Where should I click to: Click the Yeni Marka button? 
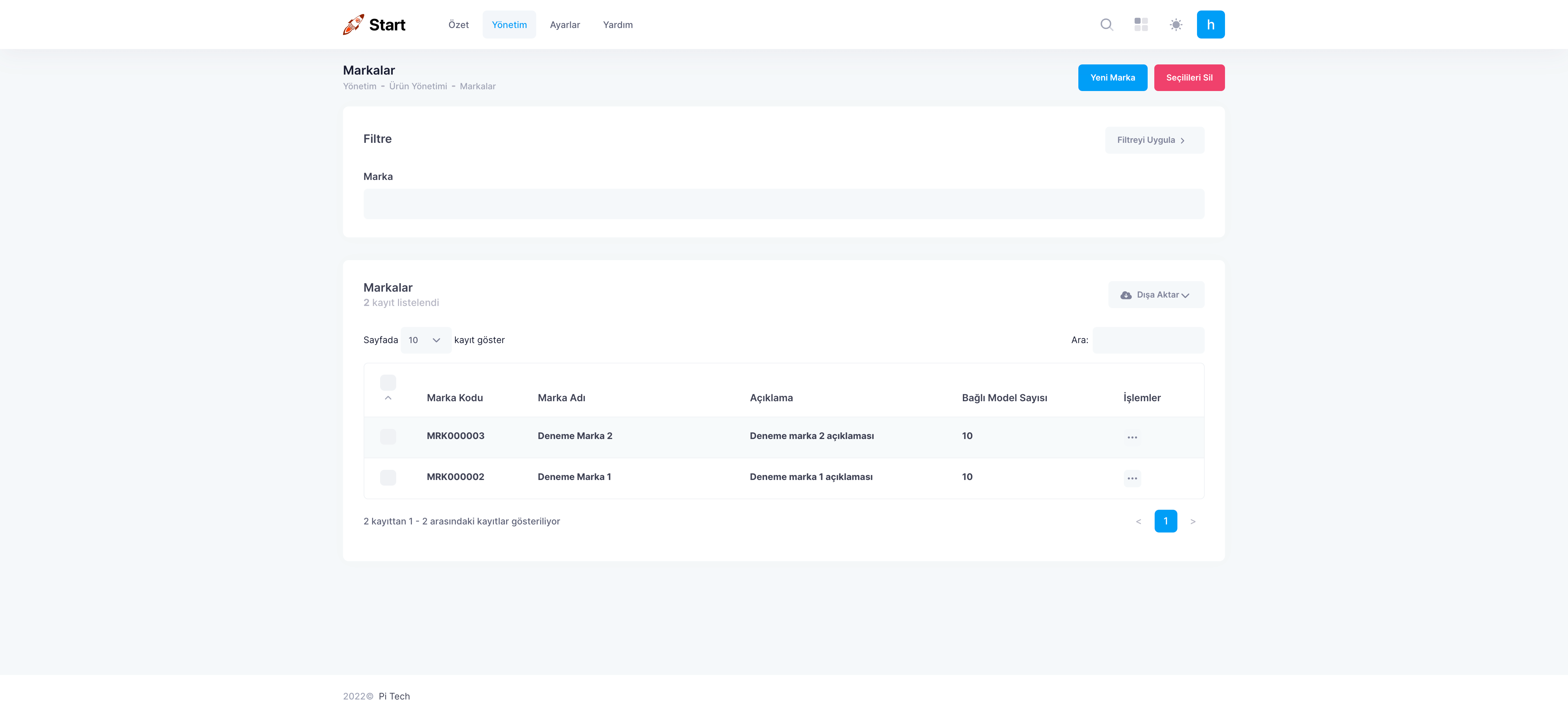(1112, 78)
